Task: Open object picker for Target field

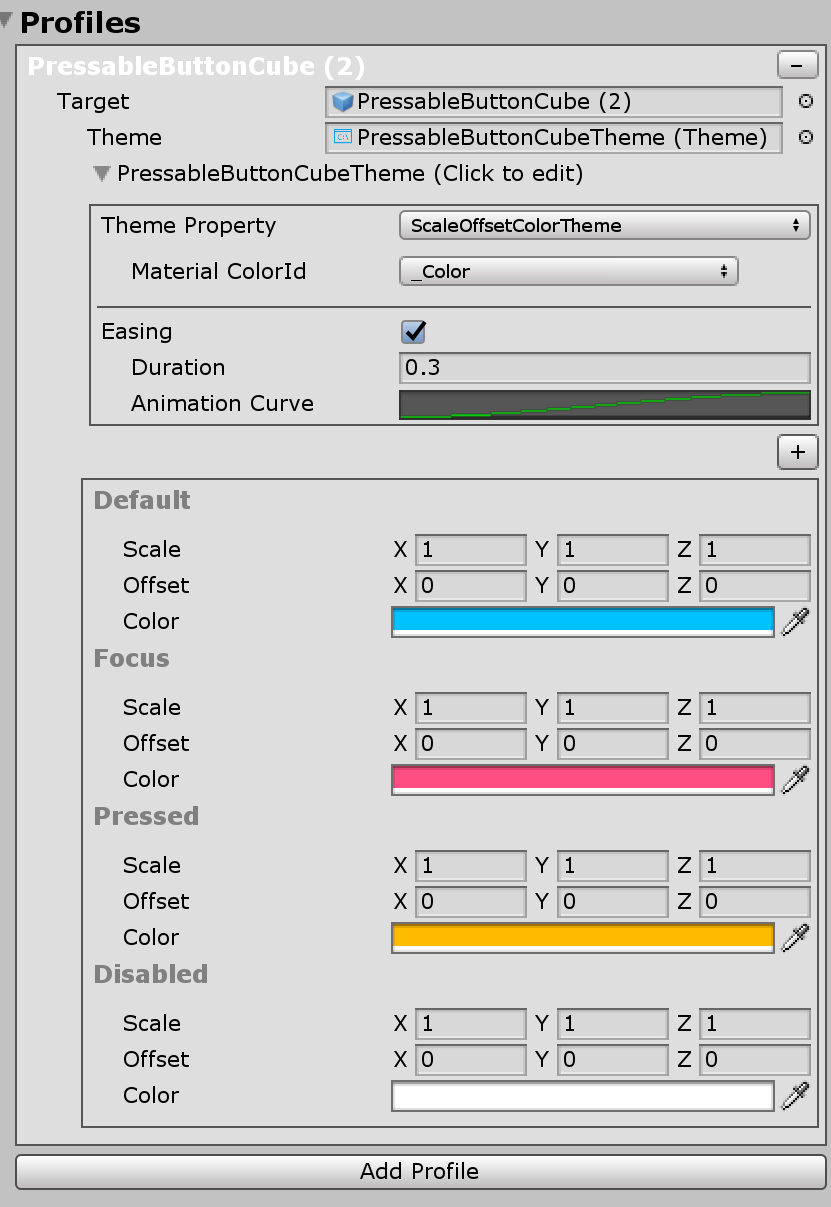Action: (x=805, y=102)
